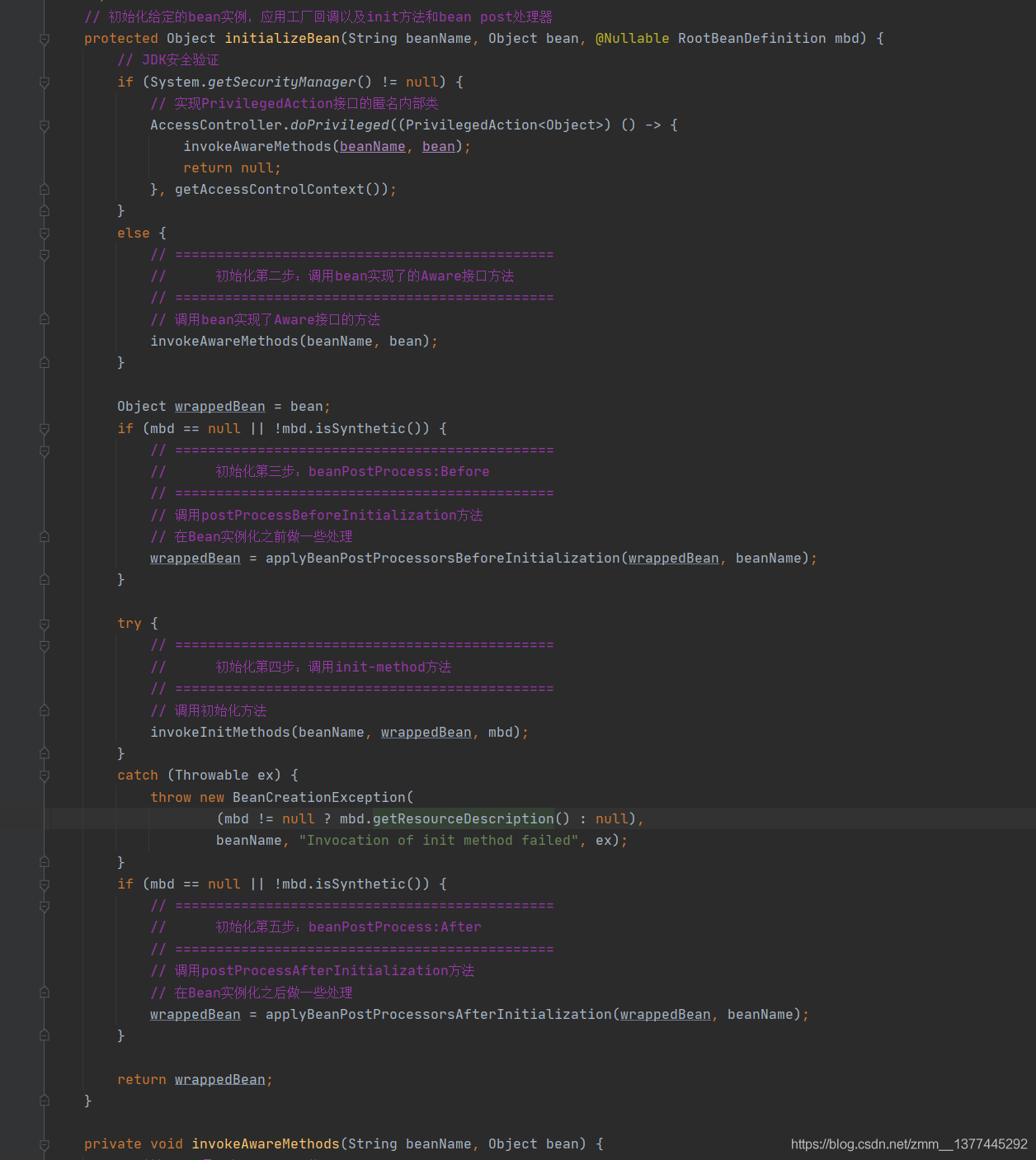Click the getSecurityManager call

tap(282, 82)
